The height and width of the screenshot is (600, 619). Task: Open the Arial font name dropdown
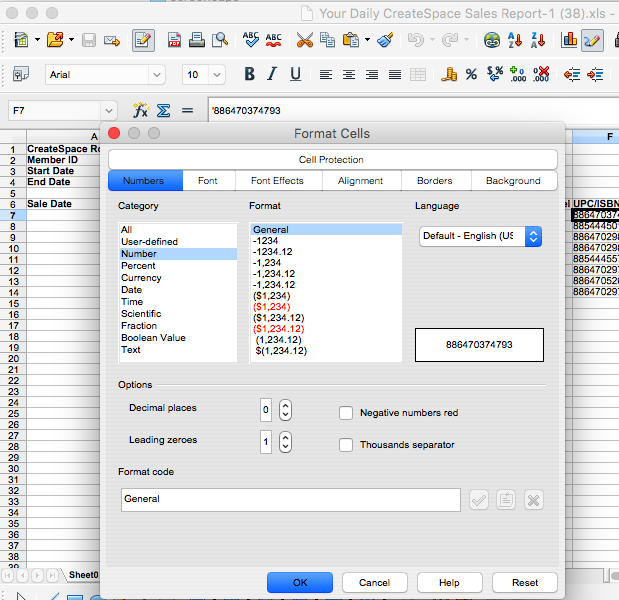click(158, 75)
